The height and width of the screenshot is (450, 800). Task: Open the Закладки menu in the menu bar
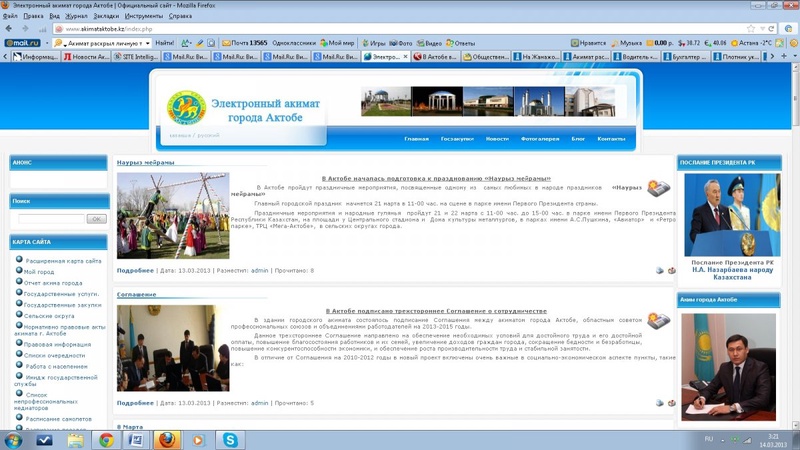[x=105, y=16]
